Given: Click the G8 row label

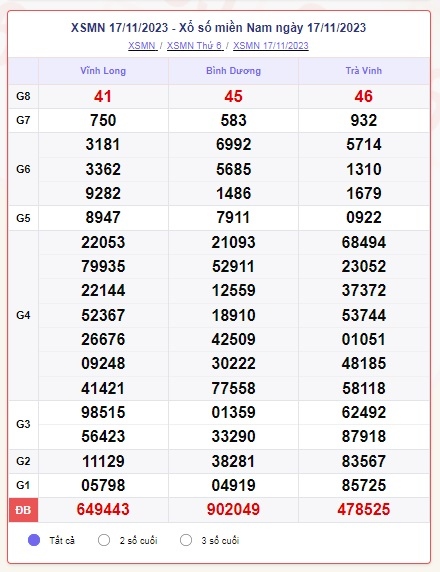Looking at the screenshot, I should pos(23,96).
